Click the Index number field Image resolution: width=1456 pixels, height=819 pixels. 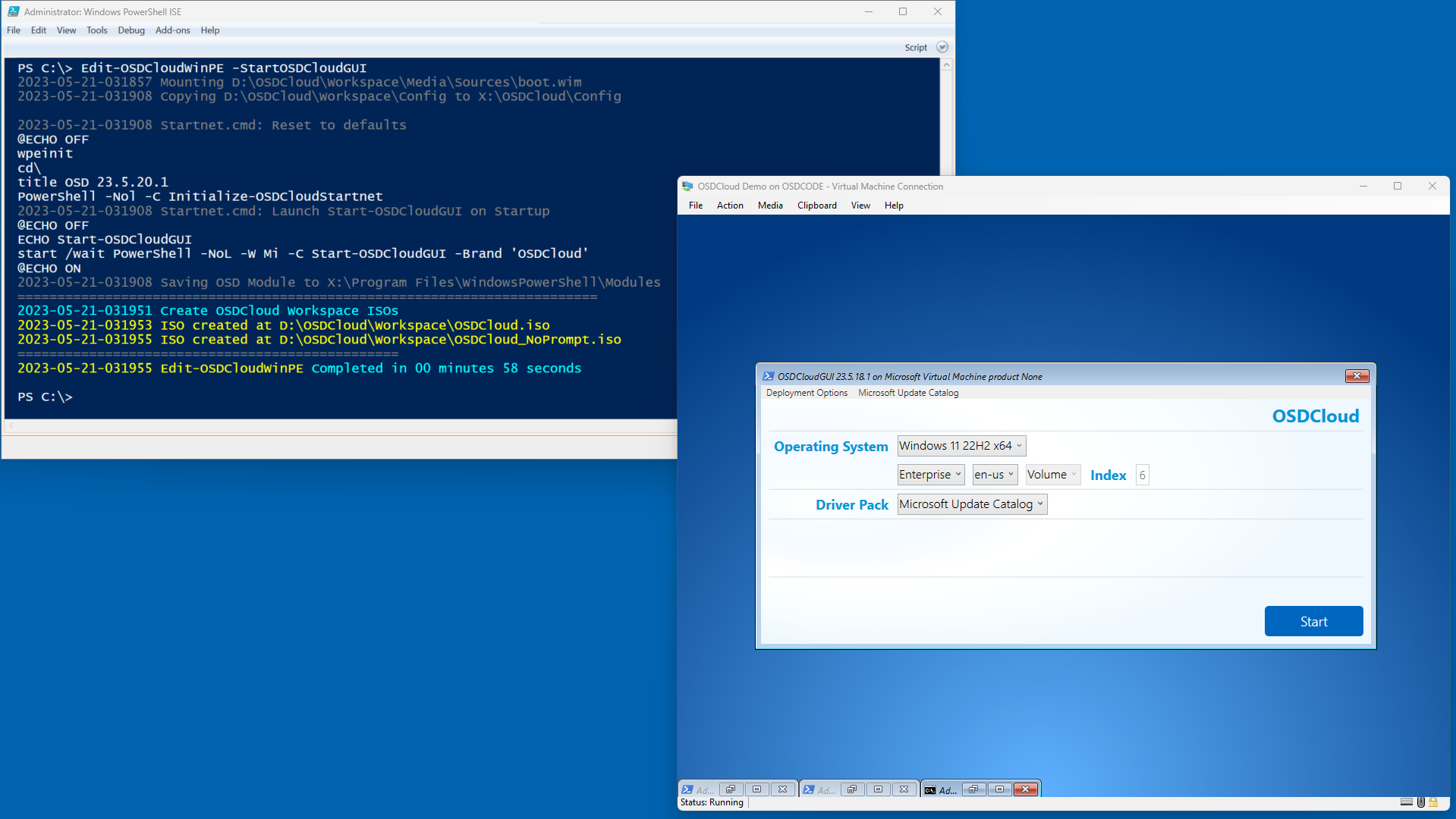1141,475
